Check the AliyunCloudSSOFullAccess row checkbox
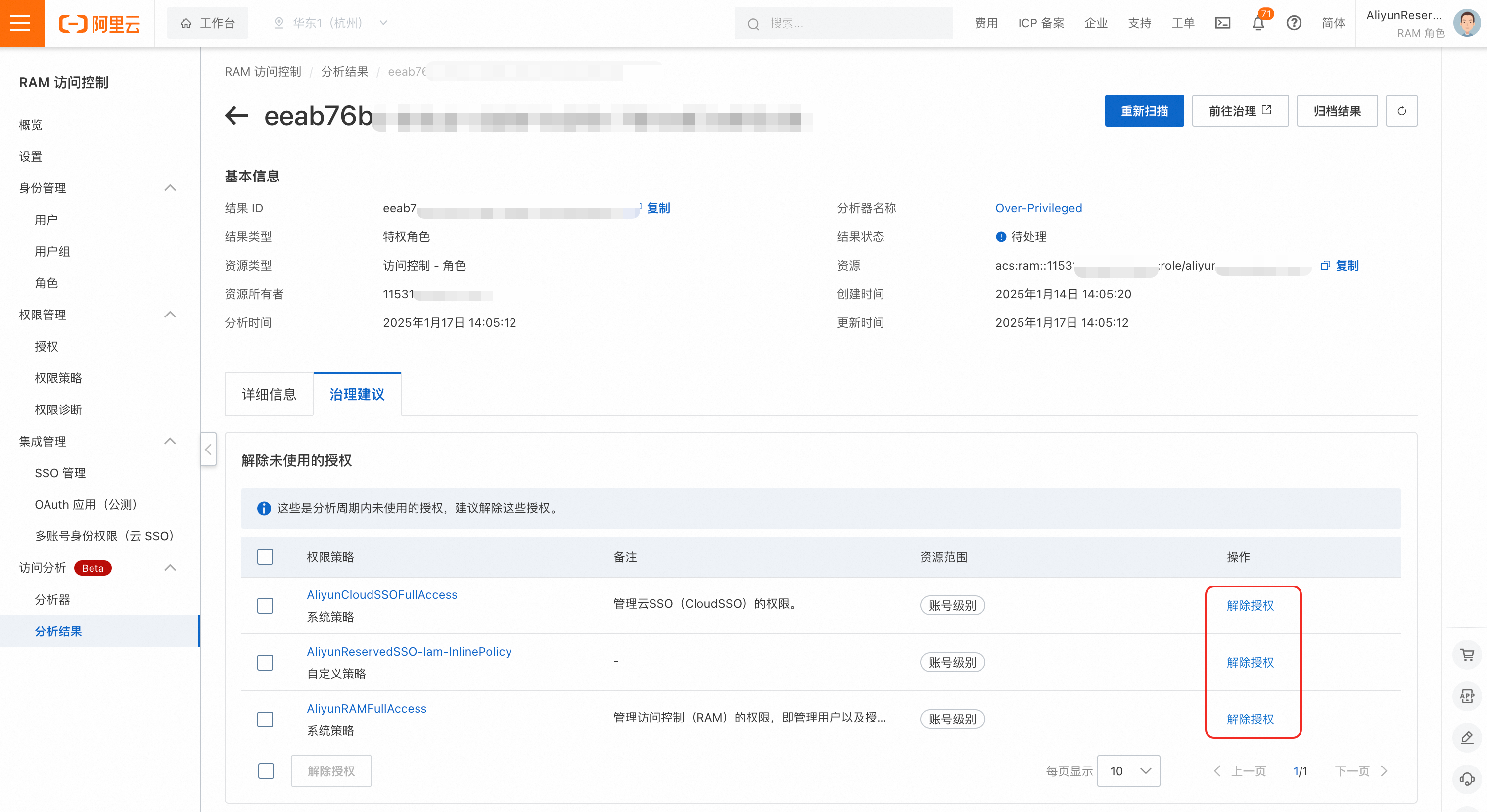Image resolution: width=1487 pixels, height=812 pixels. pyautogui.click(x=265, y=605)
